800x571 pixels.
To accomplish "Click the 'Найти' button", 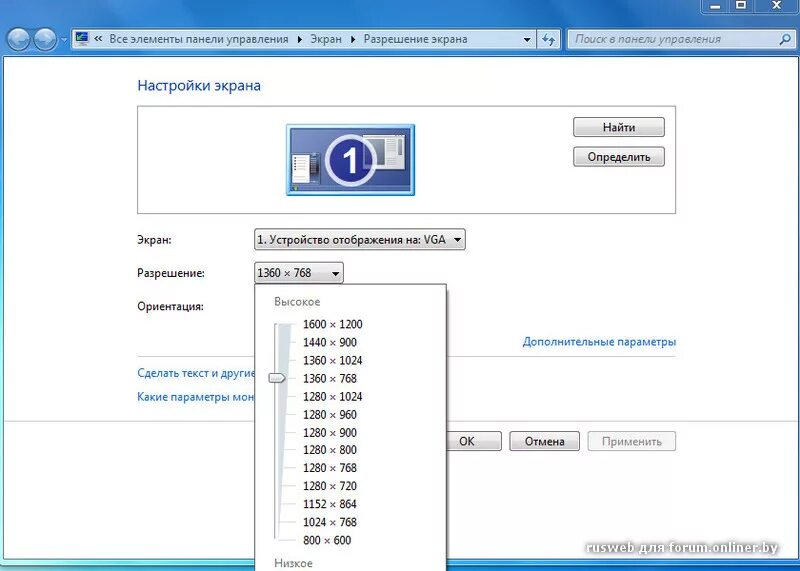I will [x=619, y=127].
